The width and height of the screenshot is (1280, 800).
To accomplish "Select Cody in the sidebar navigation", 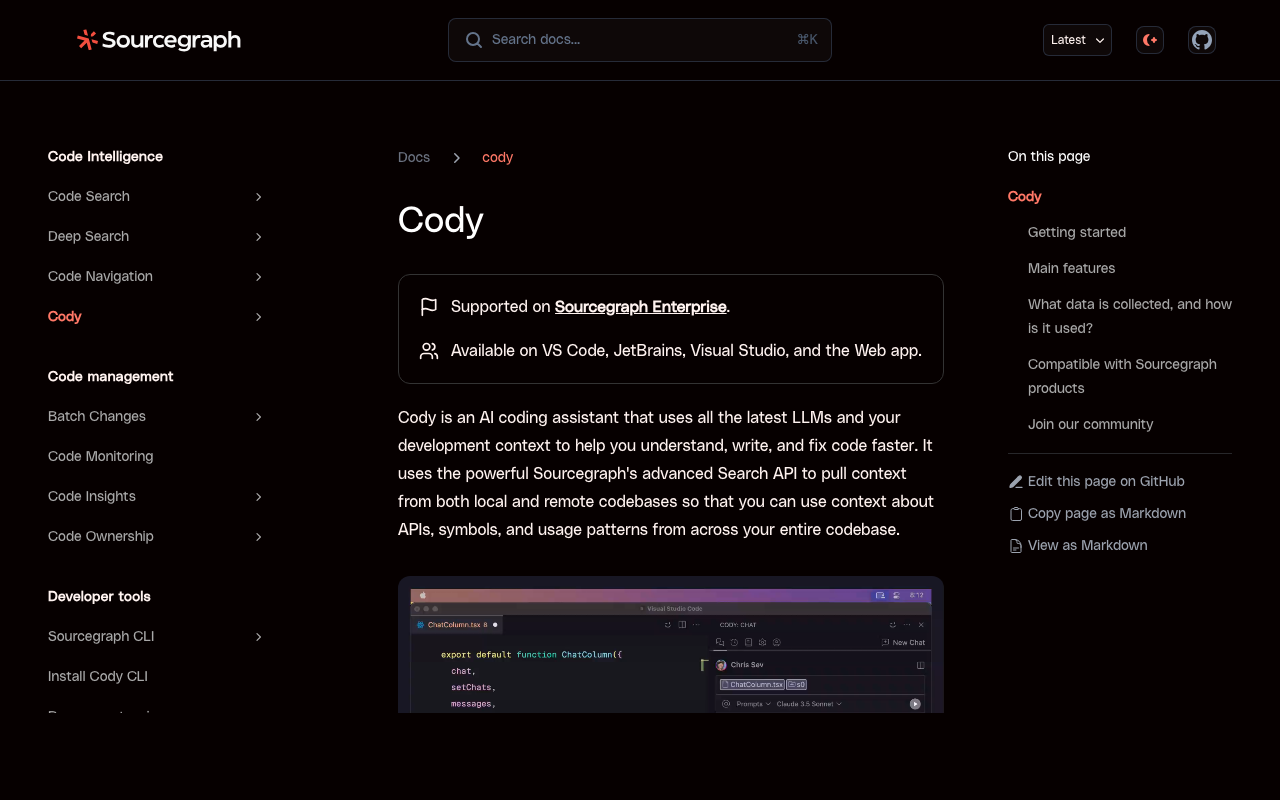I will point(64,316).
